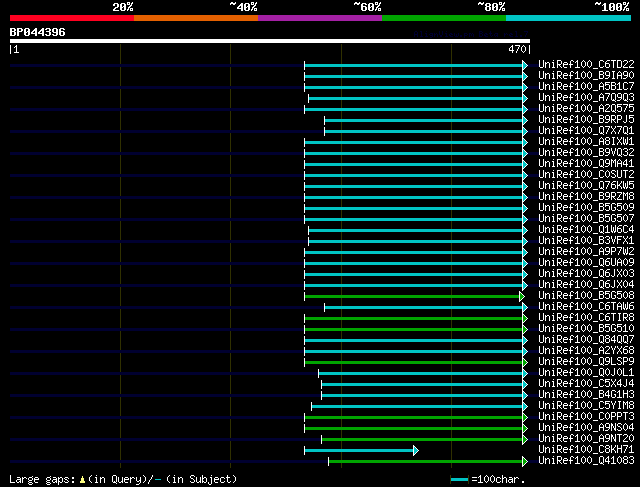
Task: Click the UniRef100_C5YIM8 label
Action: (586, 406)
